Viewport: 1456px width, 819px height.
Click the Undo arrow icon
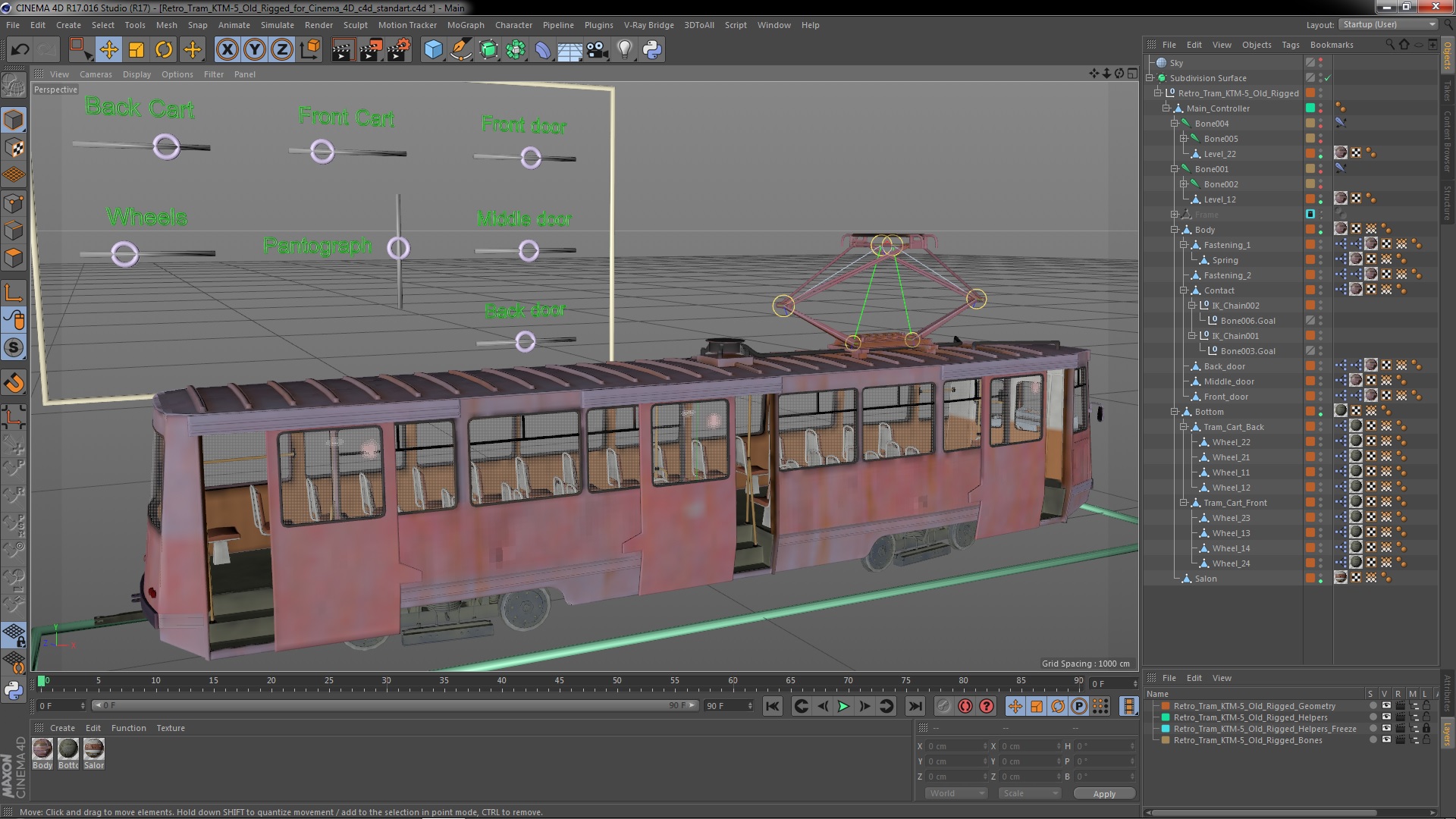click(20, 50)
